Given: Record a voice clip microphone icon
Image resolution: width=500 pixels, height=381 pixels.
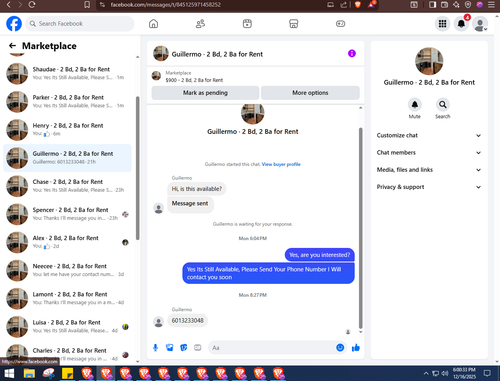Looking at the screenshot, I should 155,348.
